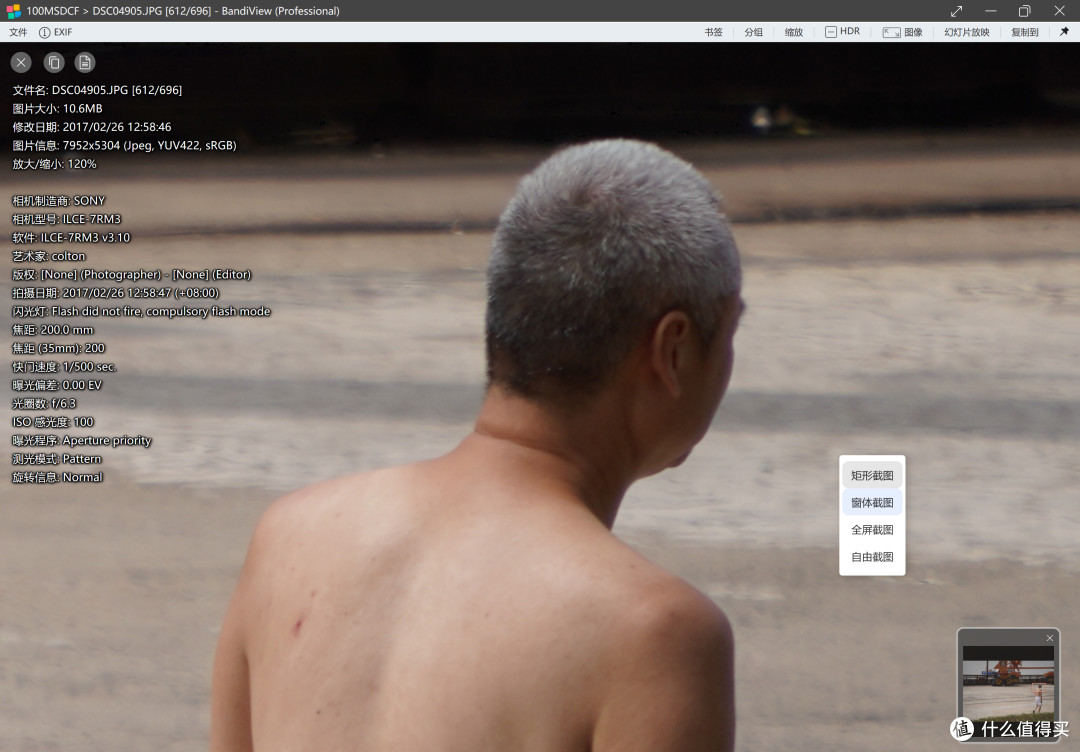
Task: Click the 相机制造商 SONY line
Action: [x=59, y=201]
